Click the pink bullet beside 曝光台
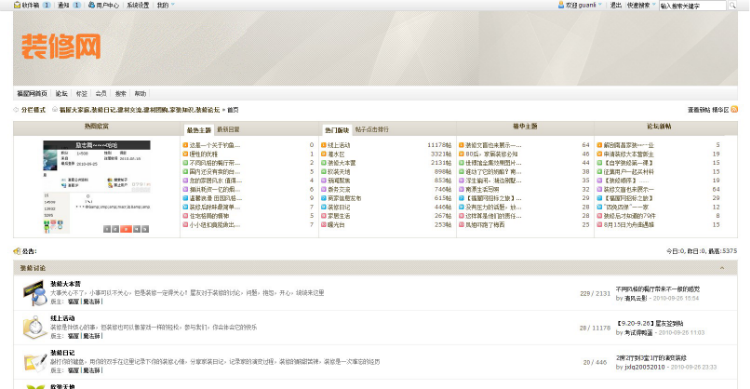 324,224
